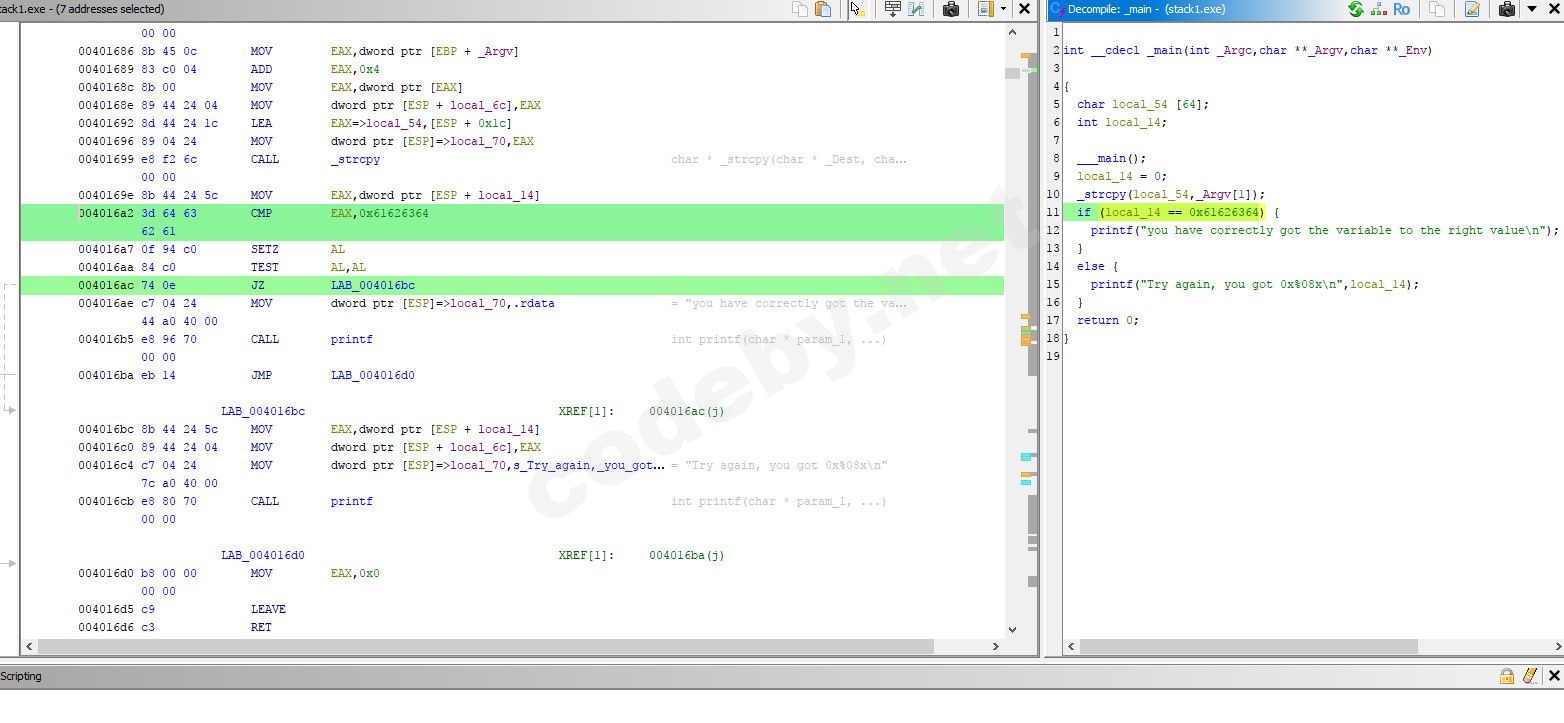Open the Decompiler graph hierarchy icon
The height and width of the screenshot is (723, 1564).
point(1378,9)
